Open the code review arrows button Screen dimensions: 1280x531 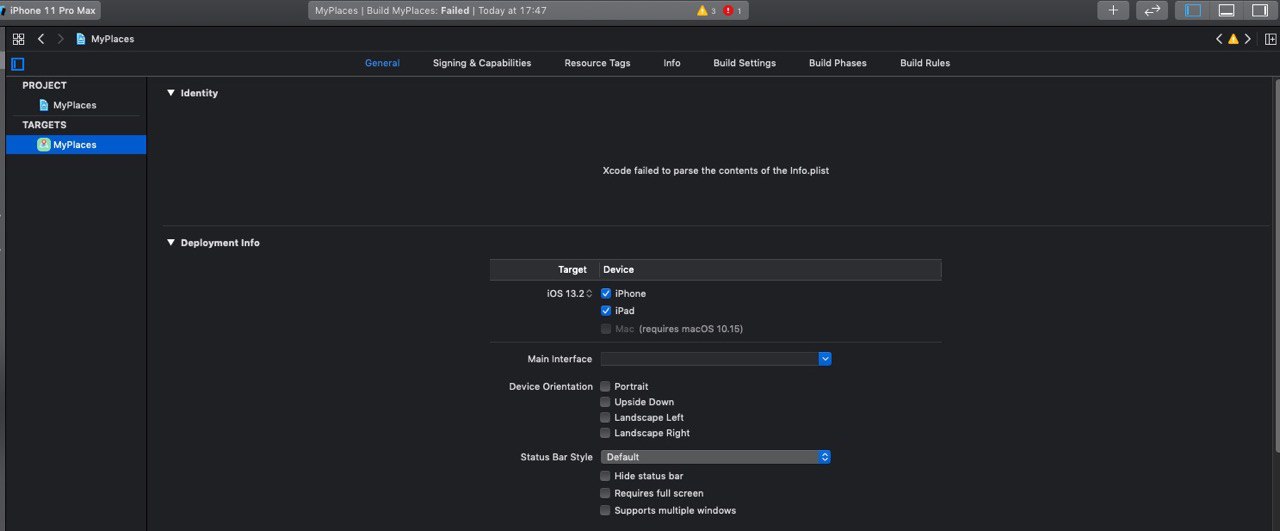point(1153,10)
